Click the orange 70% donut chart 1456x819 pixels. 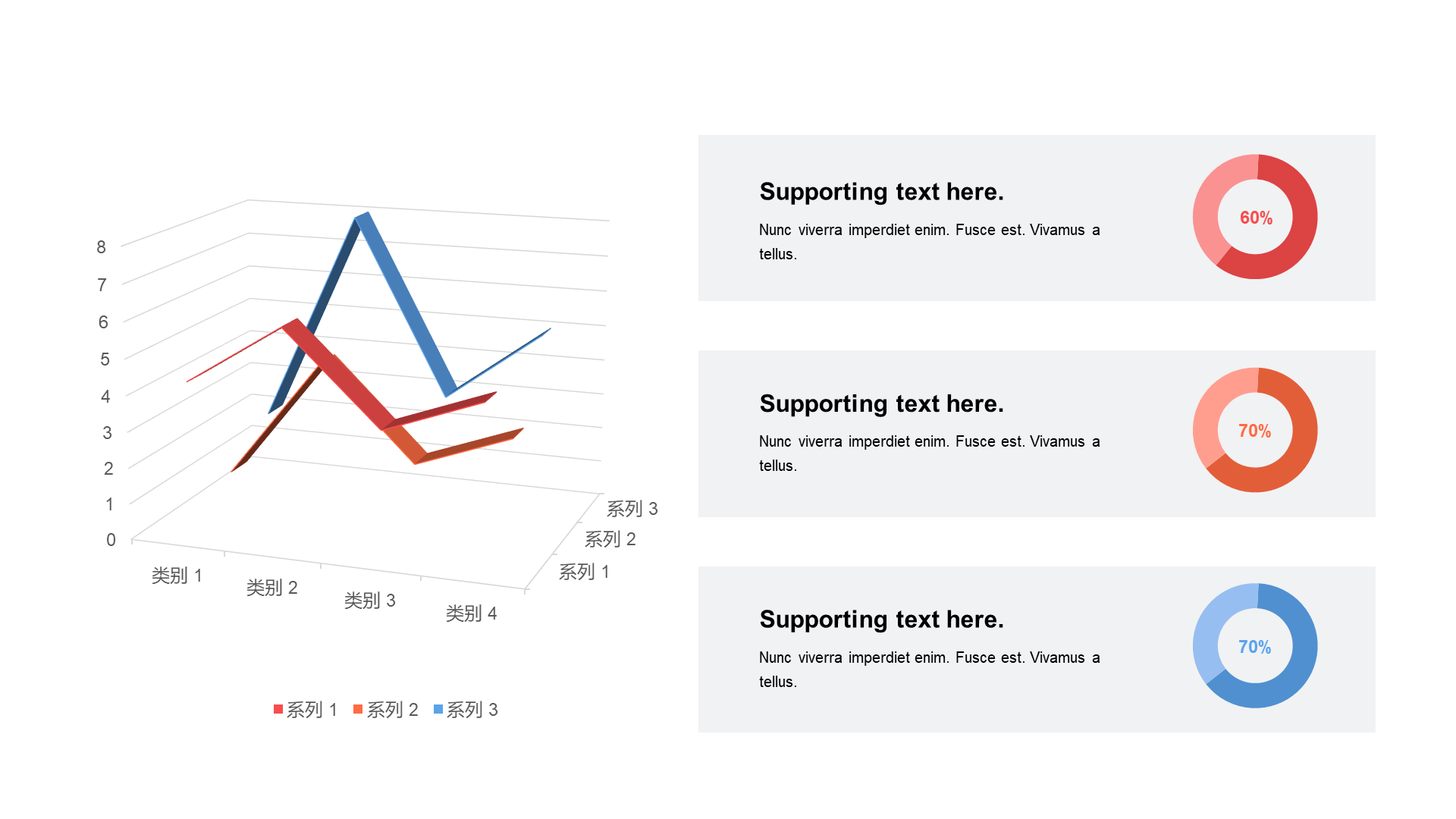click(x=1255, y=430)
